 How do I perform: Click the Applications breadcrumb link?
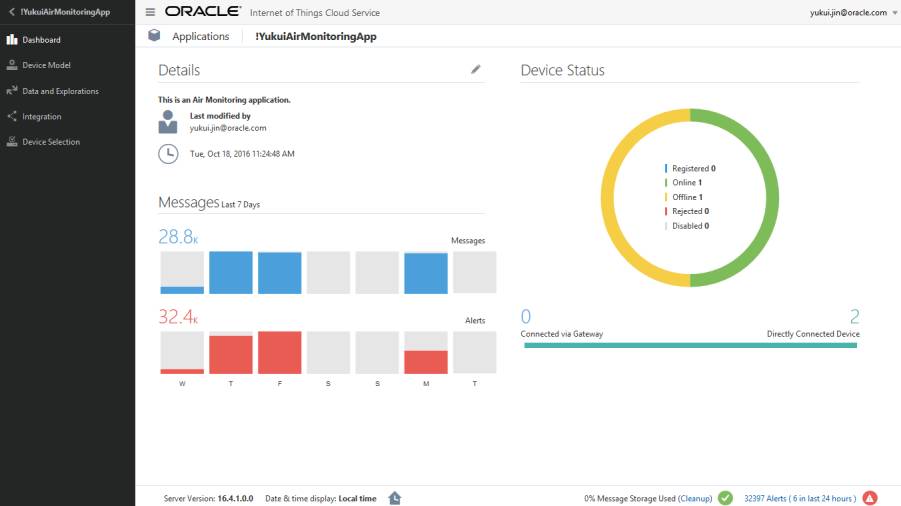pos(201,36)
